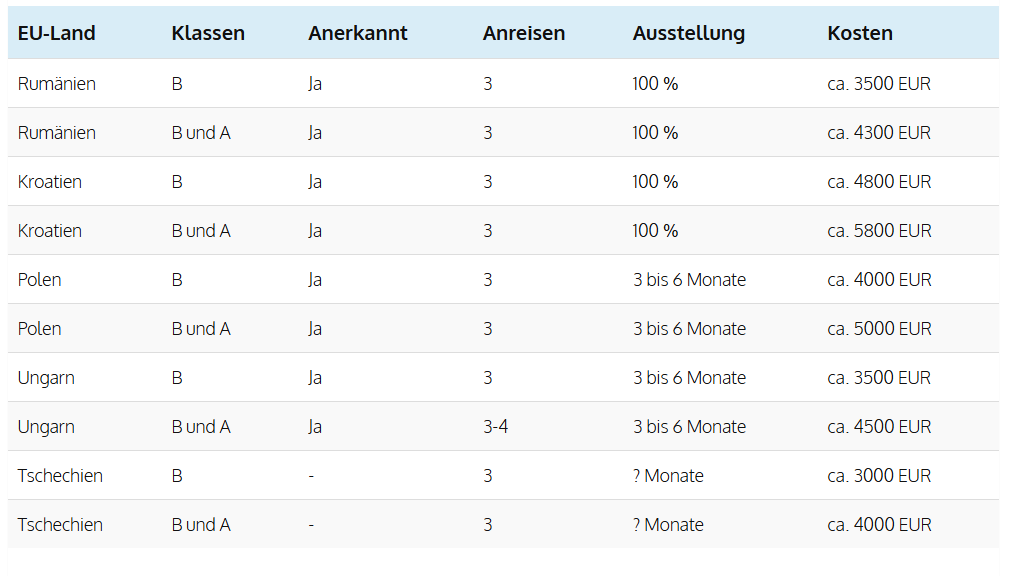This screenshot has width=1016, height=576.
Task: Click the Kosten column header
Action: coord(860,33)
